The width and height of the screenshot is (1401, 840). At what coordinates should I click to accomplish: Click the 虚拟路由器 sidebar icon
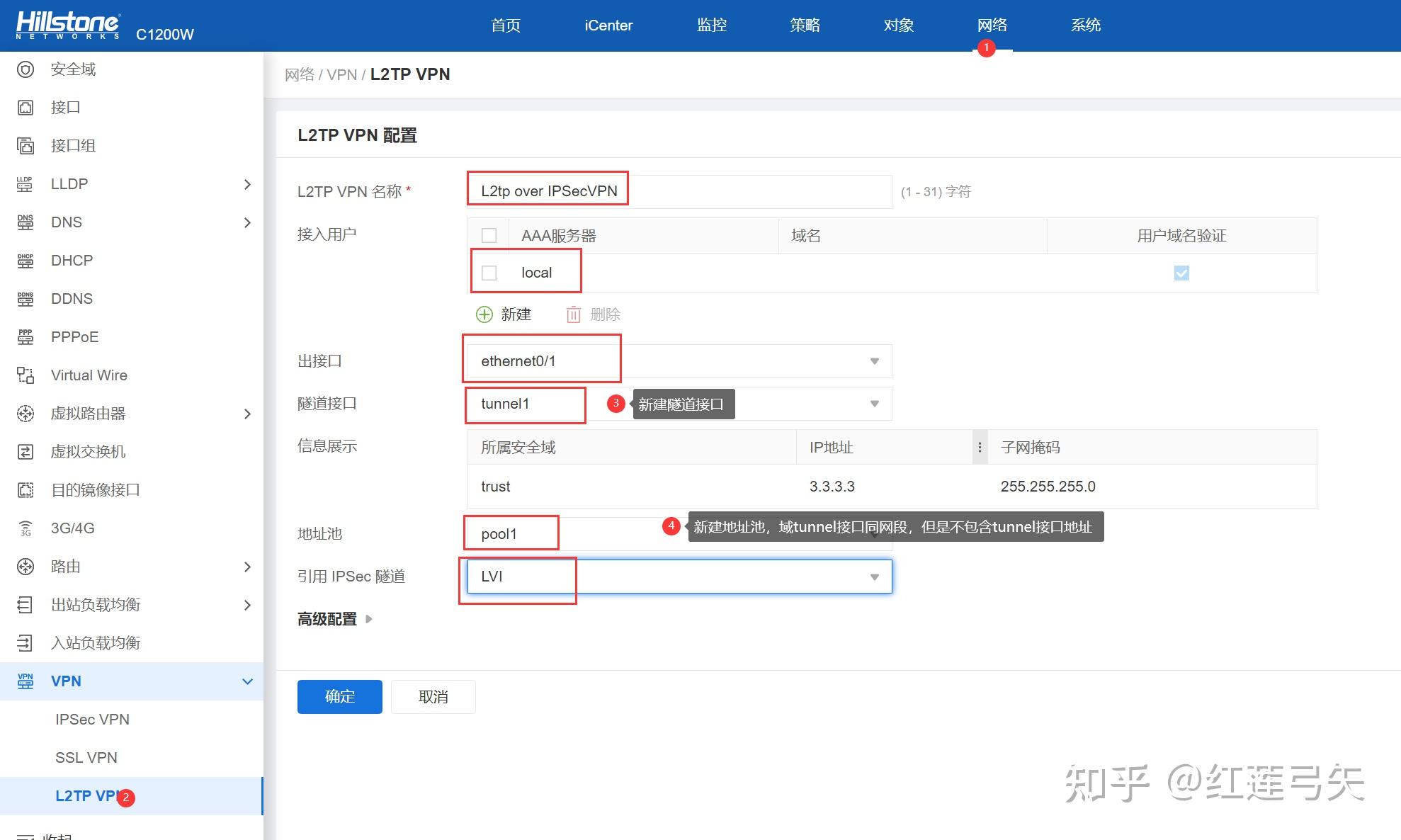[x=25, y=414]
